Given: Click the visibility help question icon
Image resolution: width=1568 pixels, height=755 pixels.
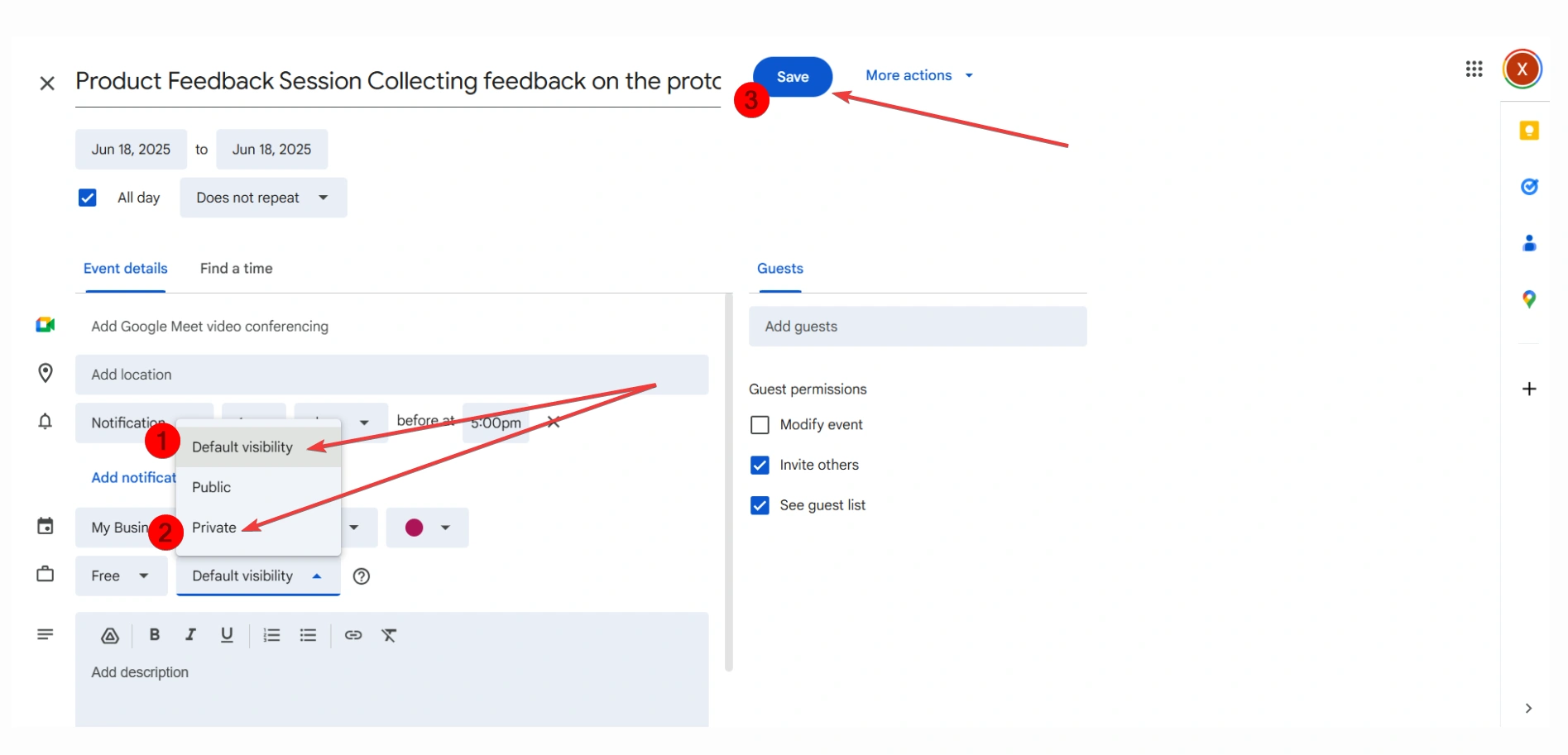Looking at the screenshot, I should pyautogui.click(x=362, y=576).
